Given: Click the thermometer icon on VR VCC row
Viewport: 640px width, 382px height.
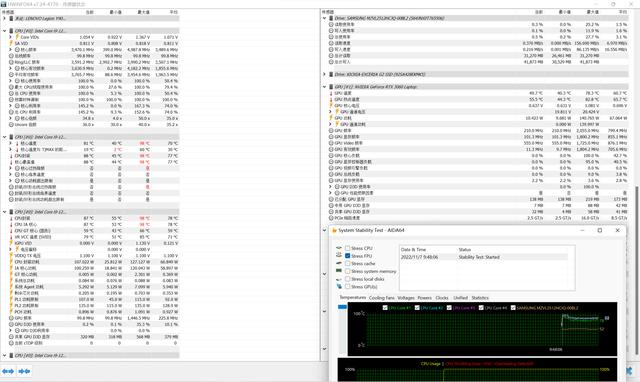Looking at the screenshot, I should (11, 237).
